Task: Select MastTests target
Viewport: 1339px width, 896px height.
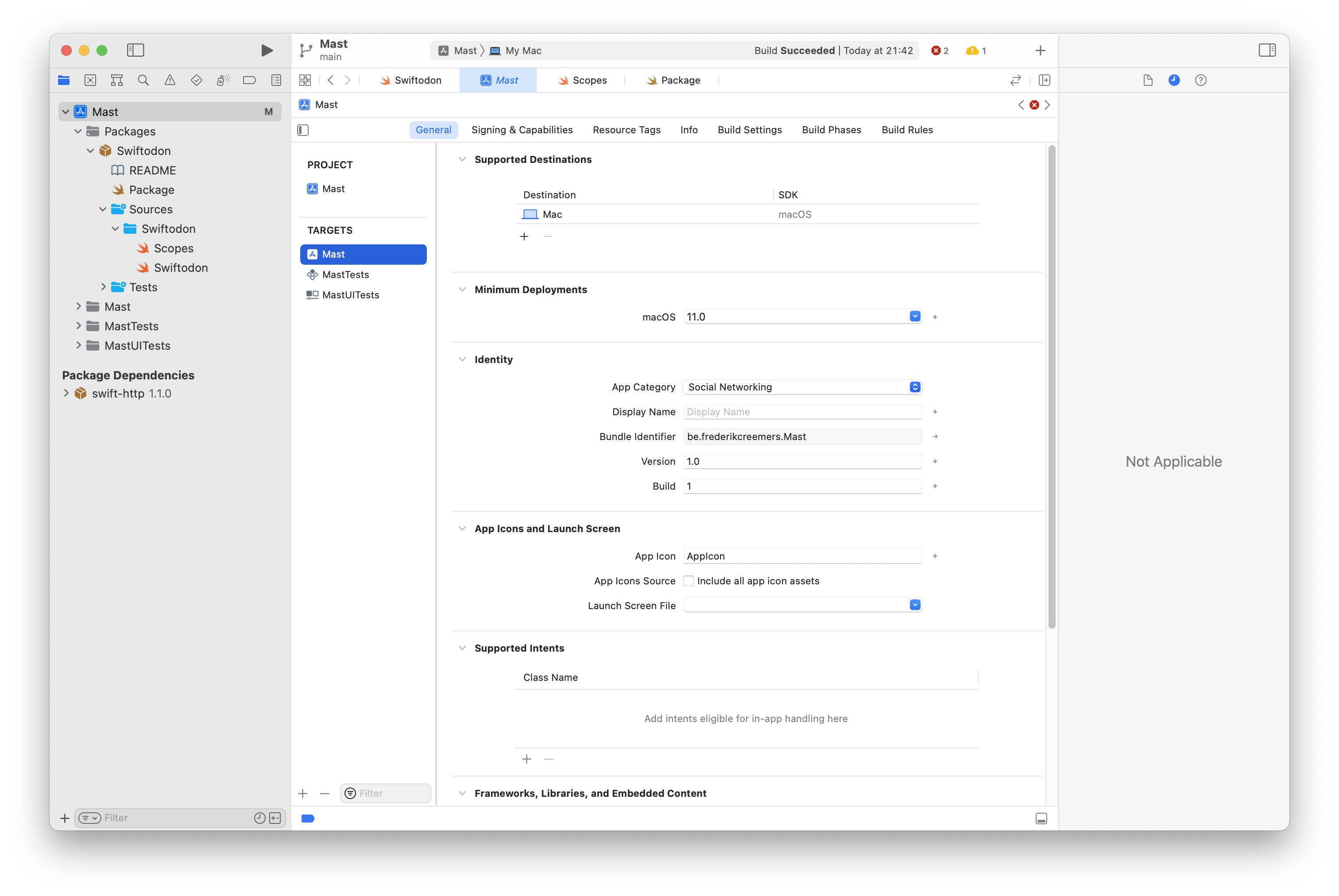Action: (x=363, y=275)
